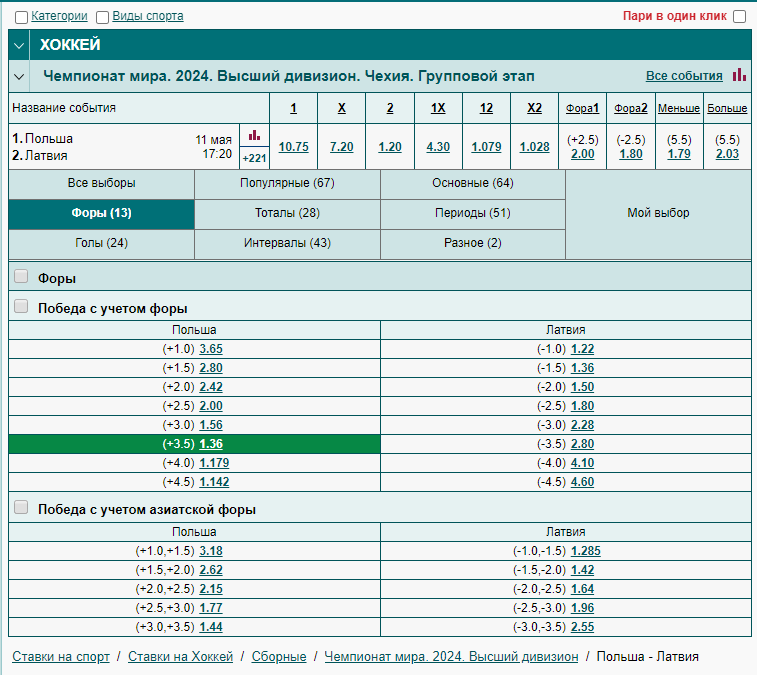
Task: Open the Все выборы tab
Action: [101, 183]
